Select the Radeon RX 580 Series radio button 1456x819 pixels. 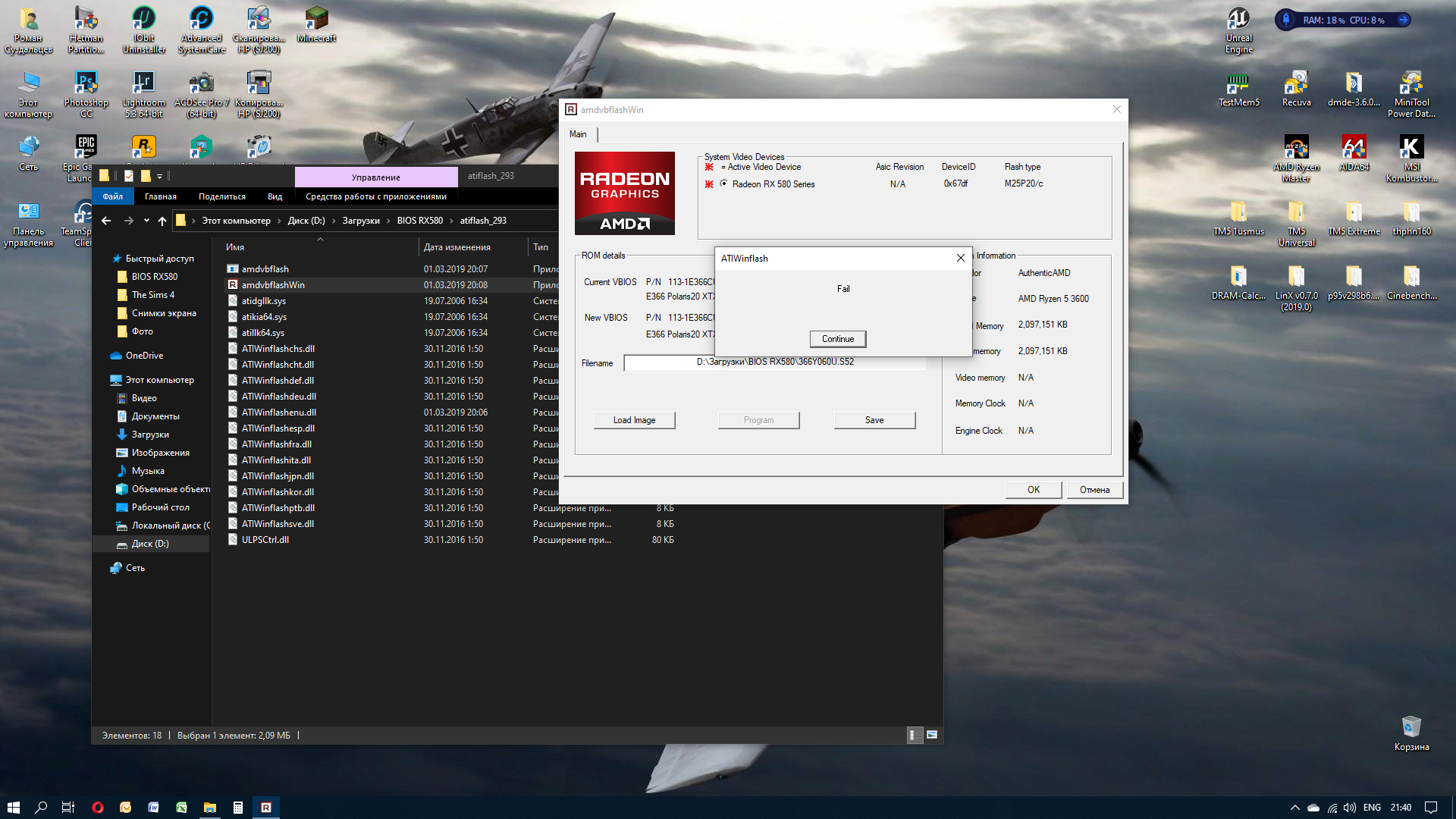coord(723,184)
